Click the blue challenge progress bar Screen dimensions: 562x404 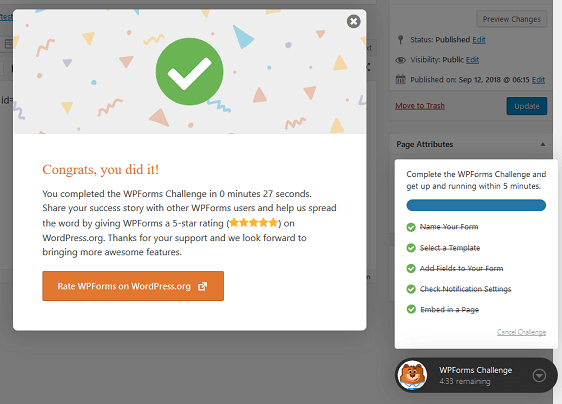pyautogui.click(x=476, y=205)
